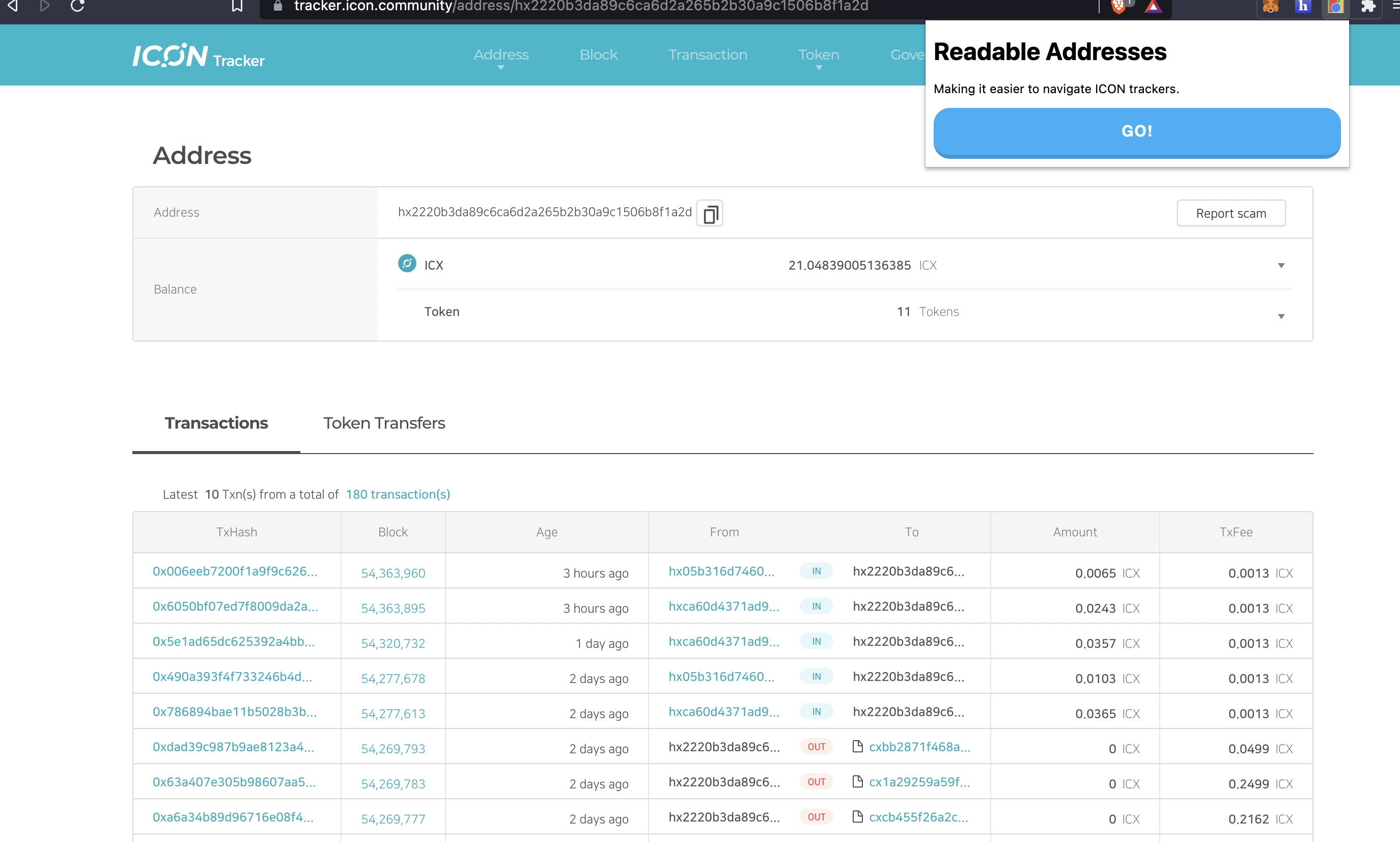Image resolution: width=1400 pixels, height=842 pixels.
Task: Copy the address with the clipboard icon
Action: [710, 214]
